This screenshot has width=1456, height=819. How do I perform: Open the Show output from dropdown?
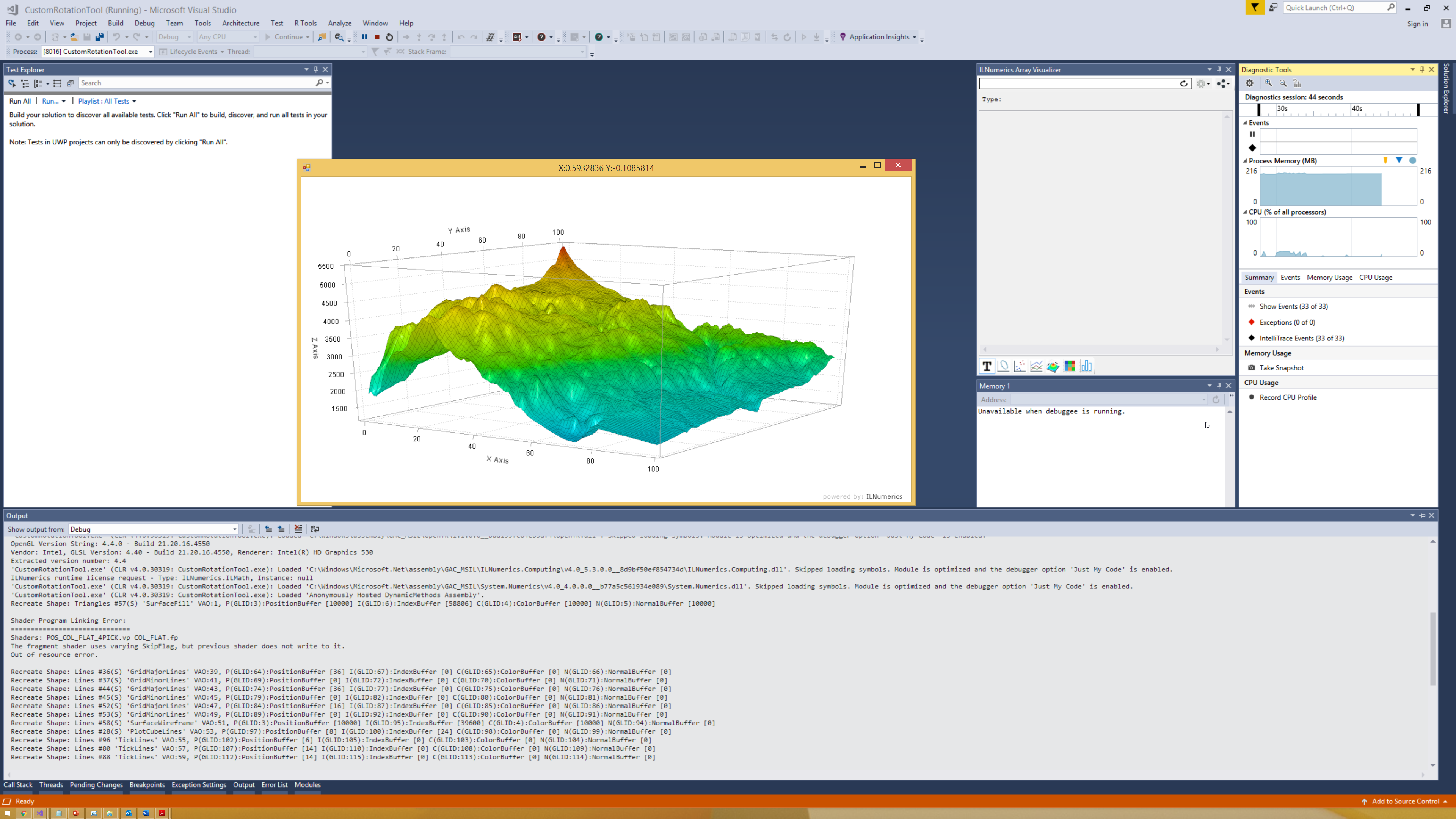point(235,530)
